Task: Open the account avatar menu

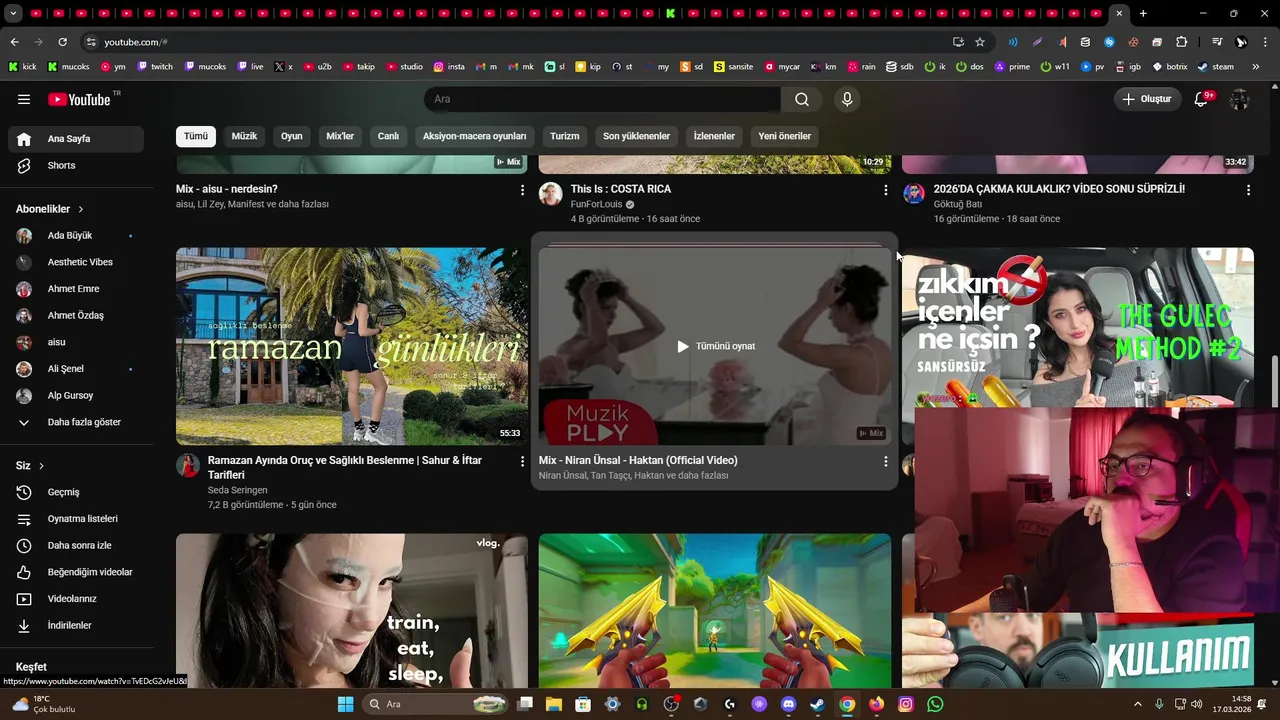Action: pyautogui.click(x=1239, y=99)
